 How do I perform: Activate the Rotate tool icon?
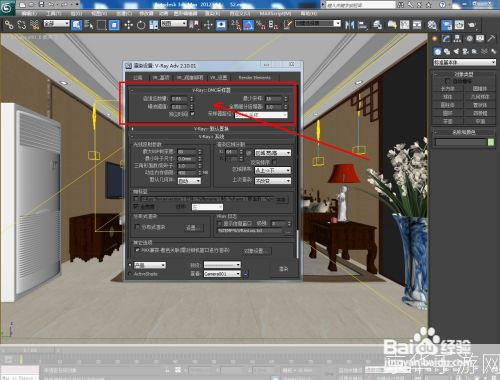point(141,25)
